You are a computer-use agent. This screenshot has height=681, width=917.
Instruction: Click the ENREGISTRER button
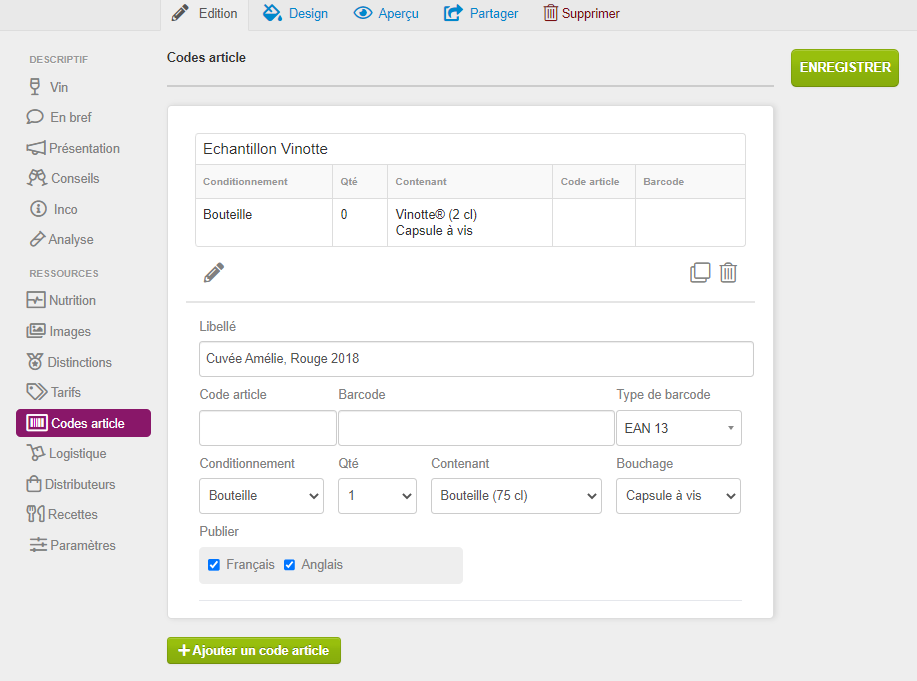click(845, 68)
